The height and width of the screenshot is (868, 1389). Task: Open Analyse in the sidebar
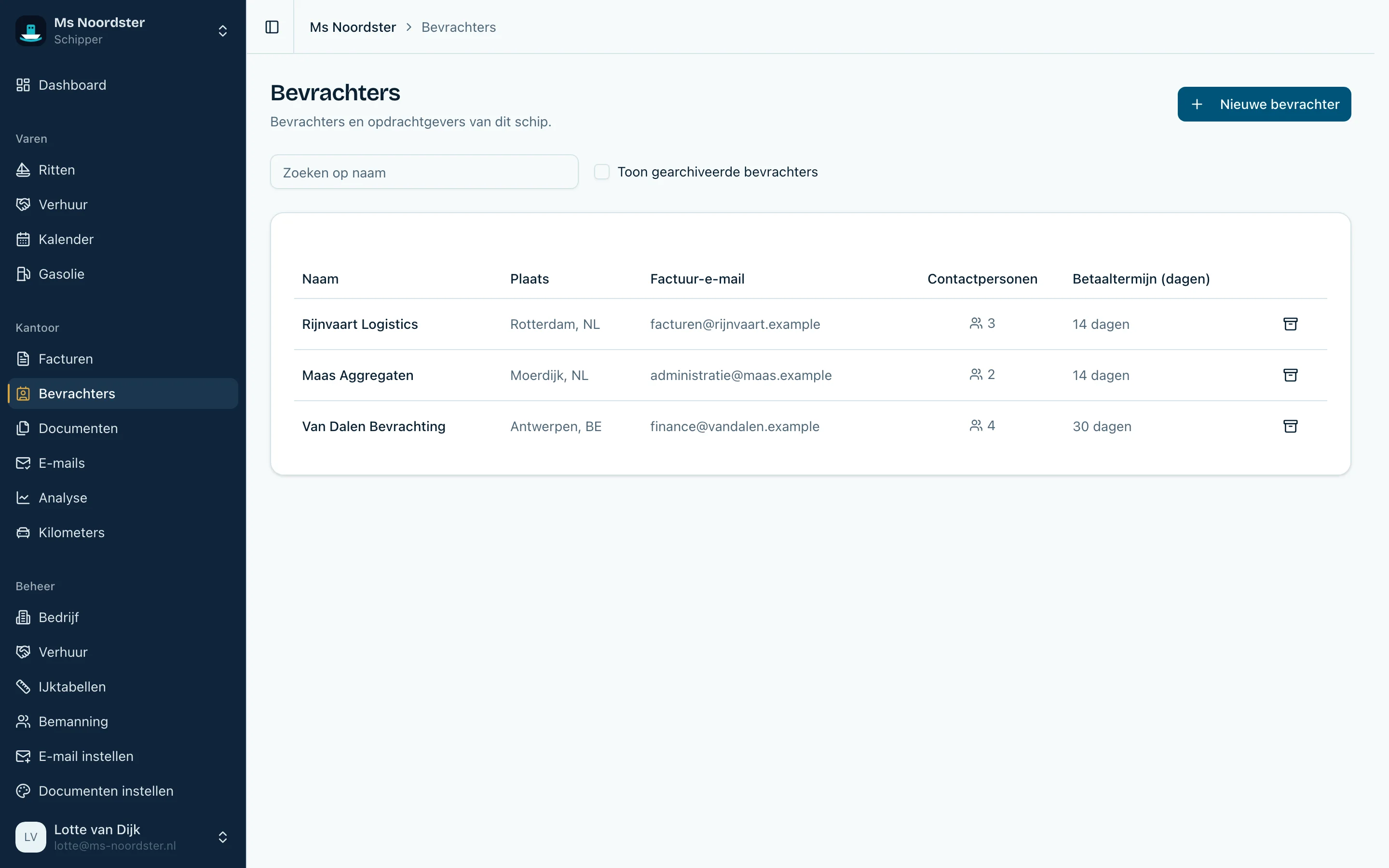(123, 498)
